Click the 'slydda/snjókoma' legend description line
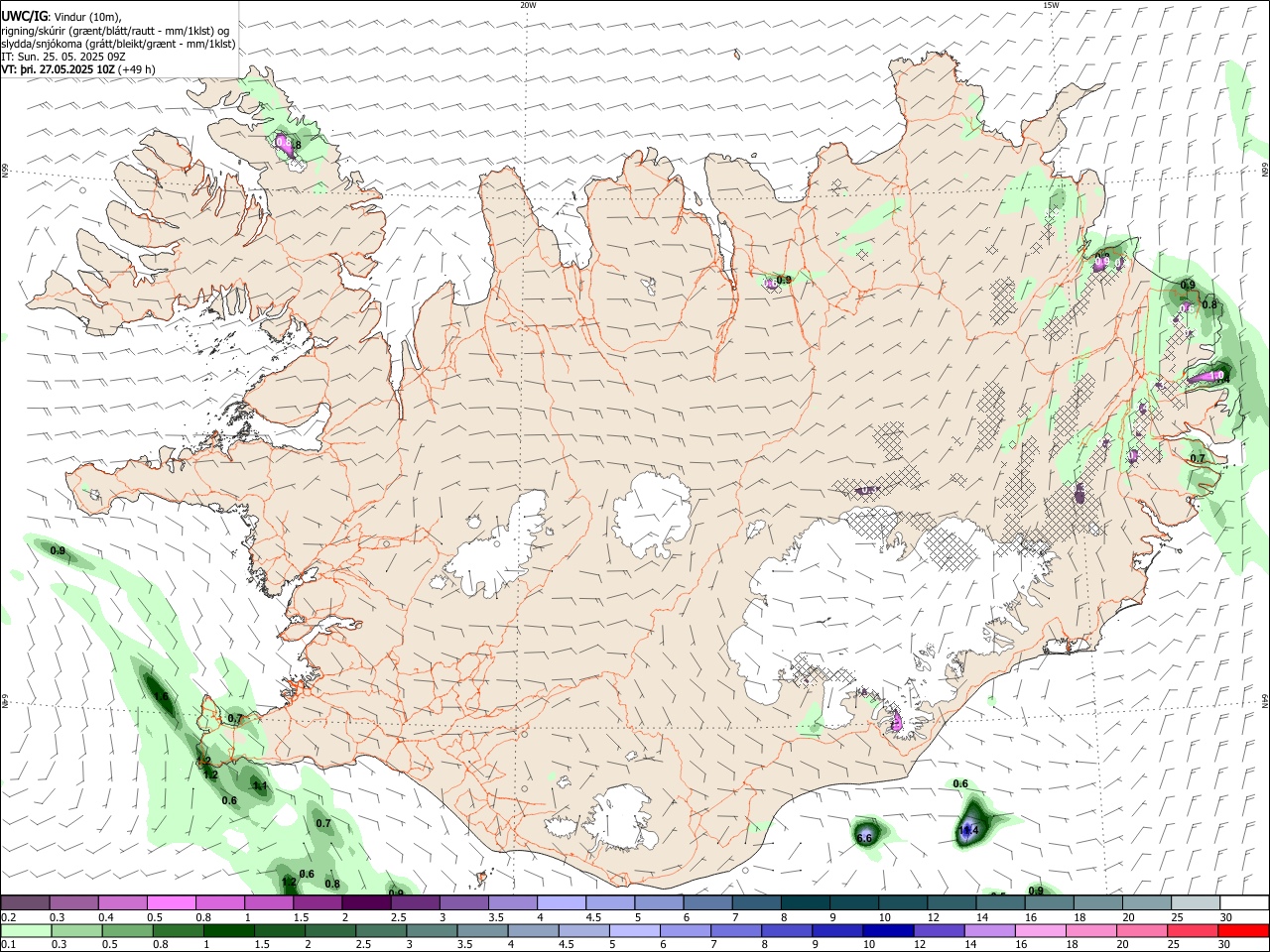This screenshot has height=952, width=1270. (118, 44)
